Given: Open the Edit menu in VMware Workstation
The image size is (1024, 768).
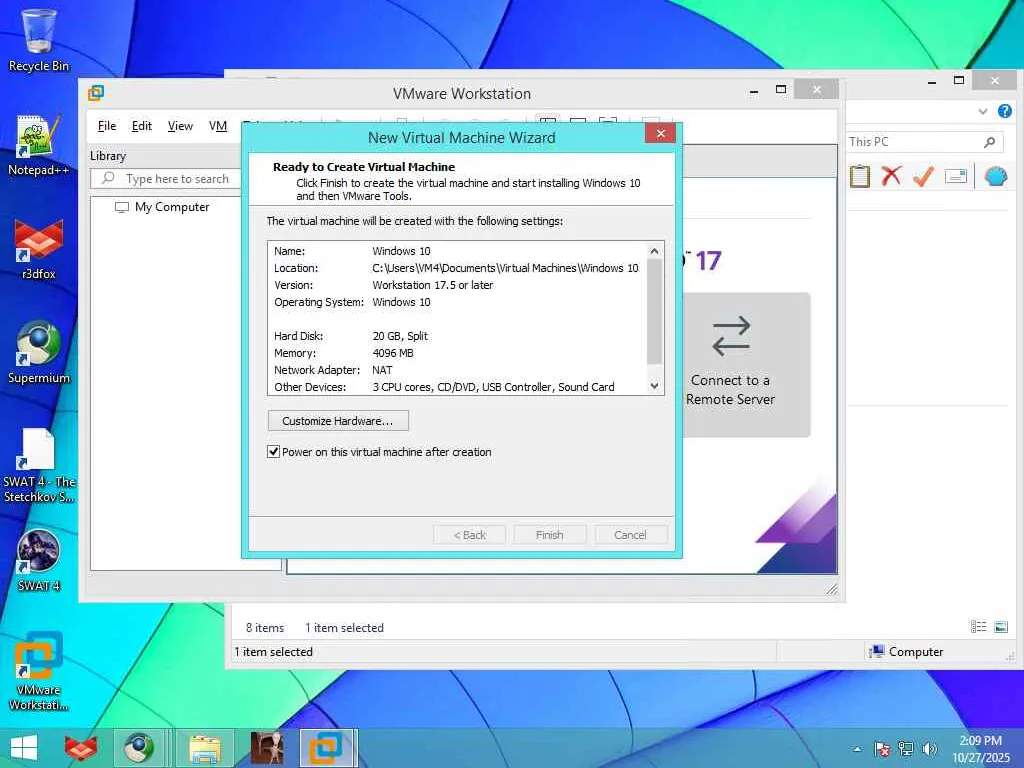Looking at the screenshot, I should click(x=142, y=126).
